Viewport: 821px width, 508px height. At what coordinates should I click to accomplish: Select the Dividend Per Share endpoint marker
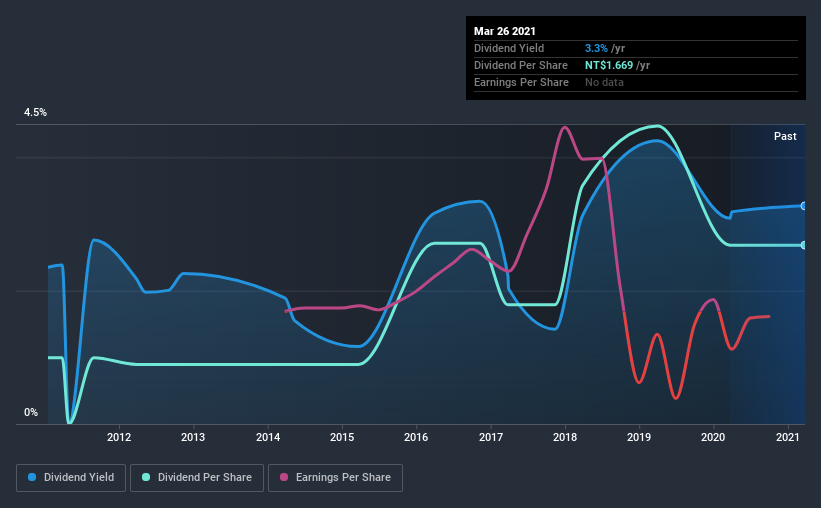[x=803, y=245]
